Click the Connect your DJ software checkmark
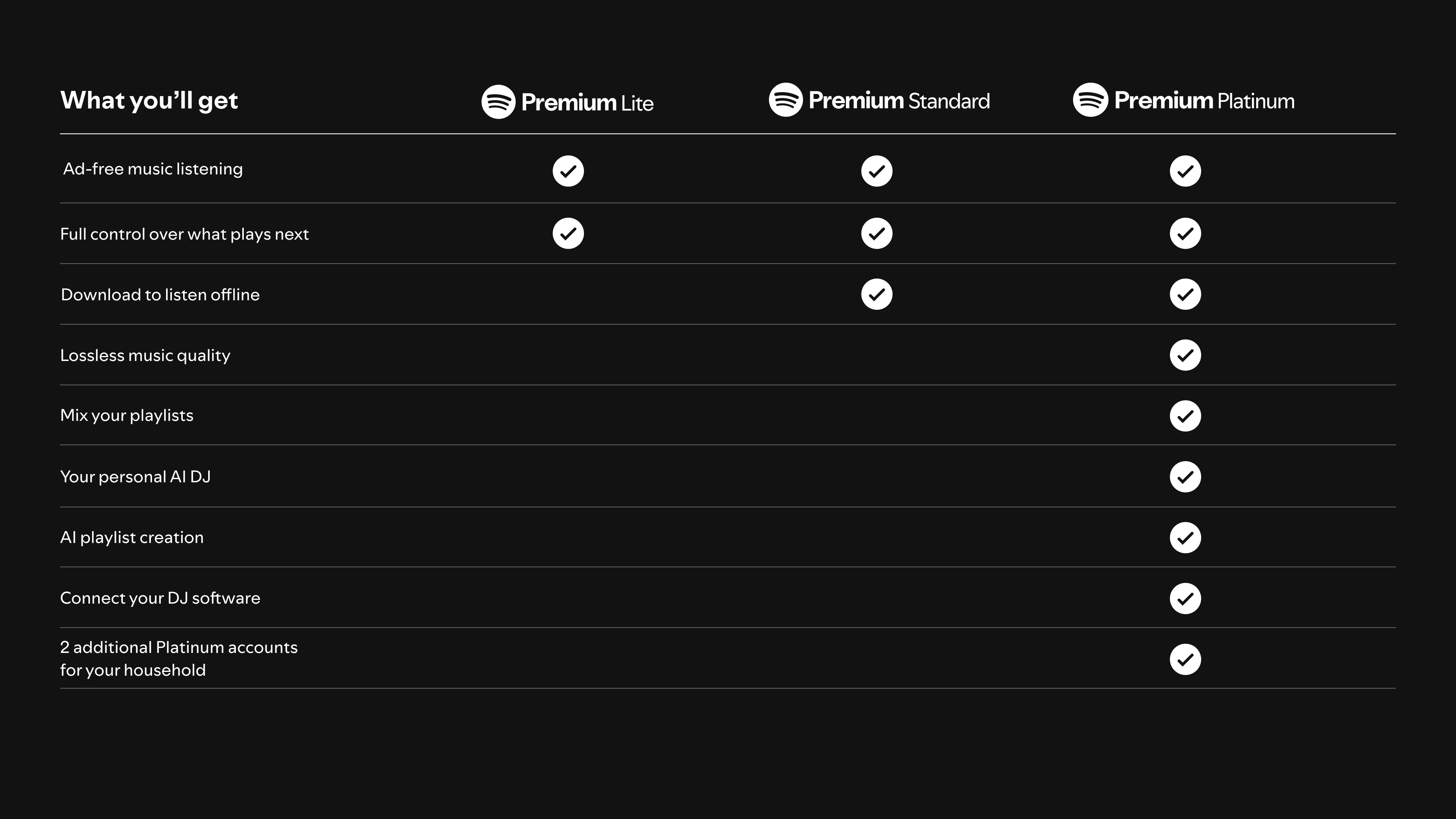 1185,599
